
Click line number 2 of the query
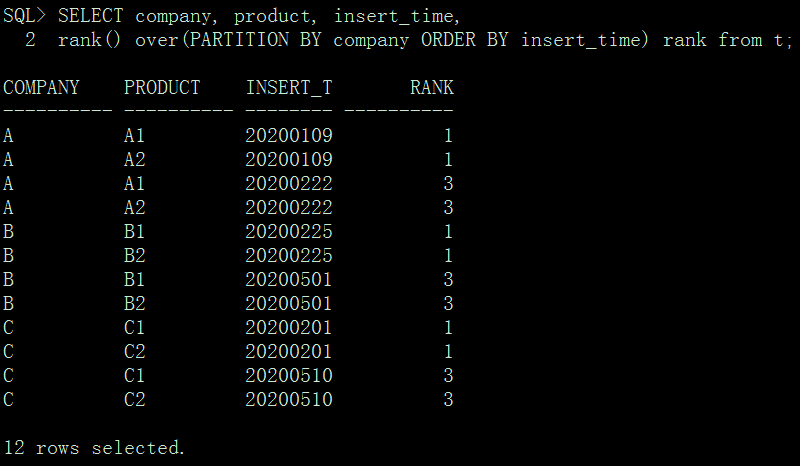pyautogui.click(x=30, y=40)
